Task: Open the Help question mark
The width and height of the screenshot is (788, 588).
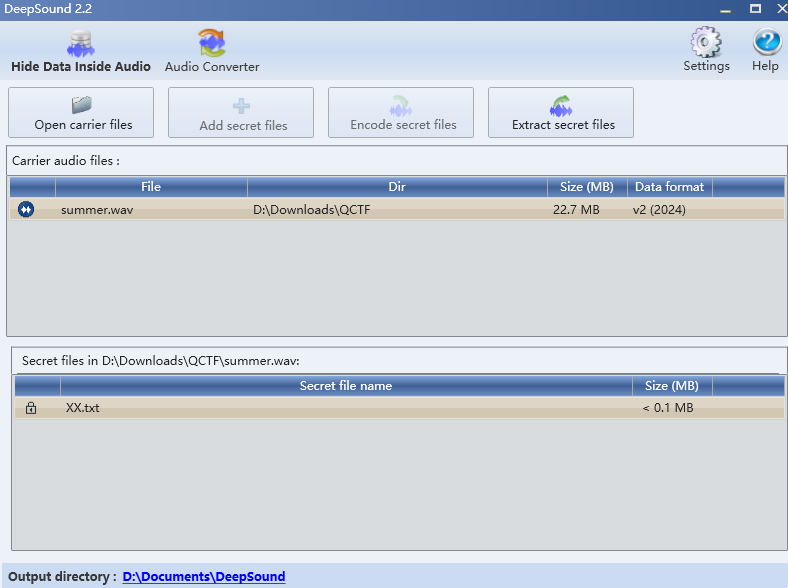Action: 765,50
